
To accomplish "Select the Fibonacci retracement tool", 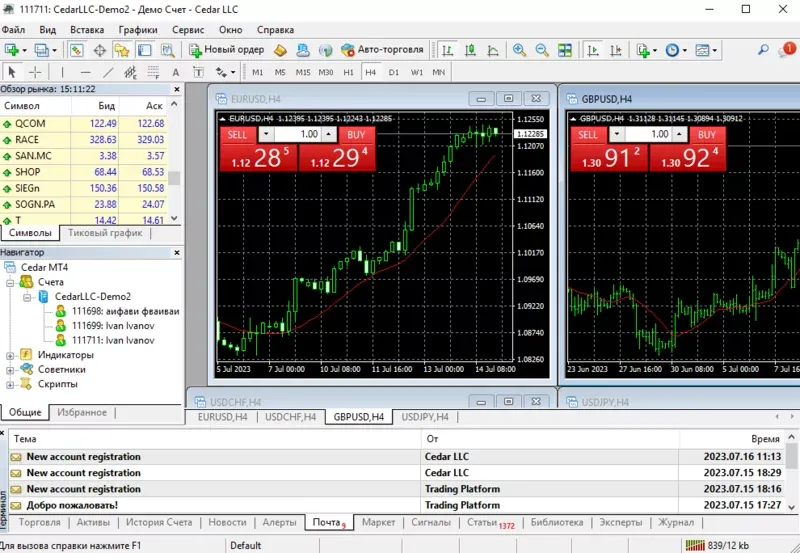I will pos(153,72).
